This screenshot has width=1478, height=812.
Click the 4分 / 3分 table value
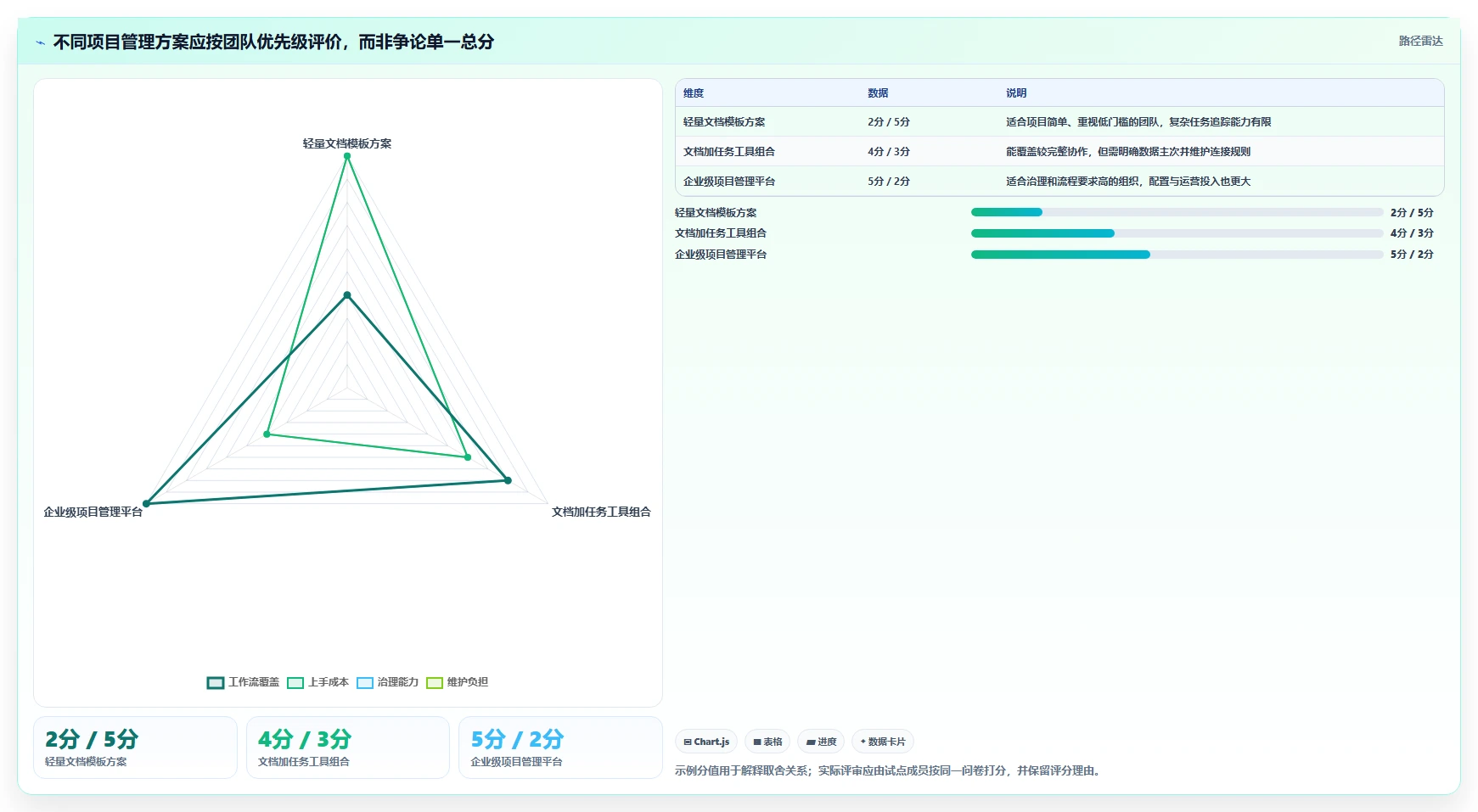click(x=889, y=152)
